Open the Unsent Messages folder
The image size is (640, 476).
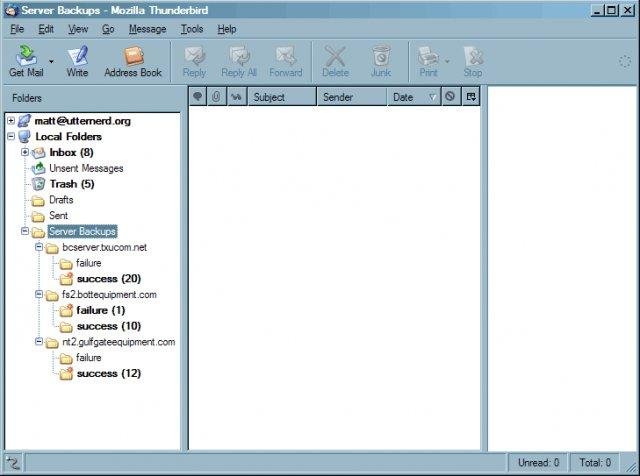click(86, 168)
